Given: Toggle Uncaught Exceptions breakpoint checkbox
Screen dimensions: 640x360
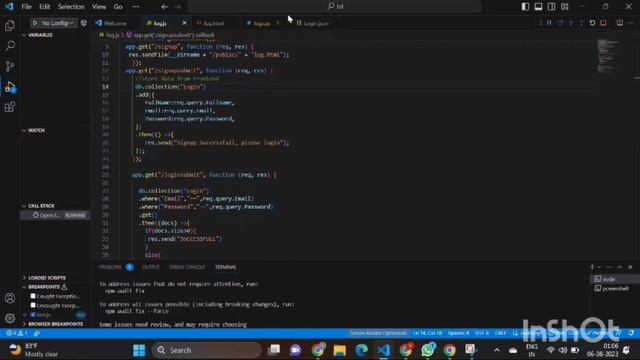Looking at the screenshot, I should (x=33, y=305).
